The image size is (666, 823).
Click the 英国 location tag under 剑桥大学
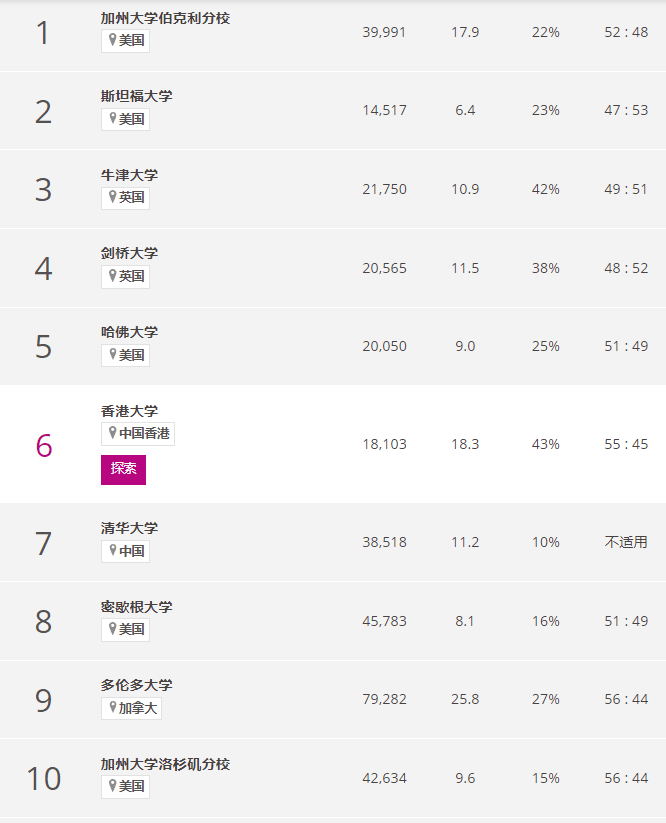point(125,276)
